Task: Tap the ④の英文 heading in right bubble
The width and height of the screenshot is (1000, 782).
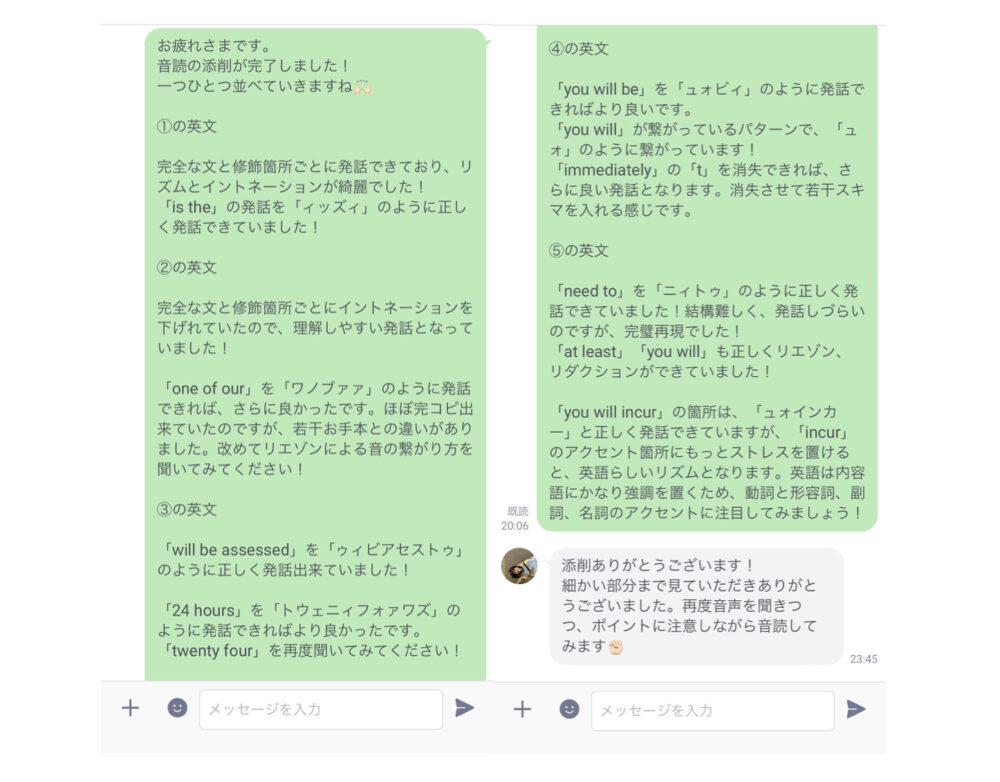Action: 578,48
